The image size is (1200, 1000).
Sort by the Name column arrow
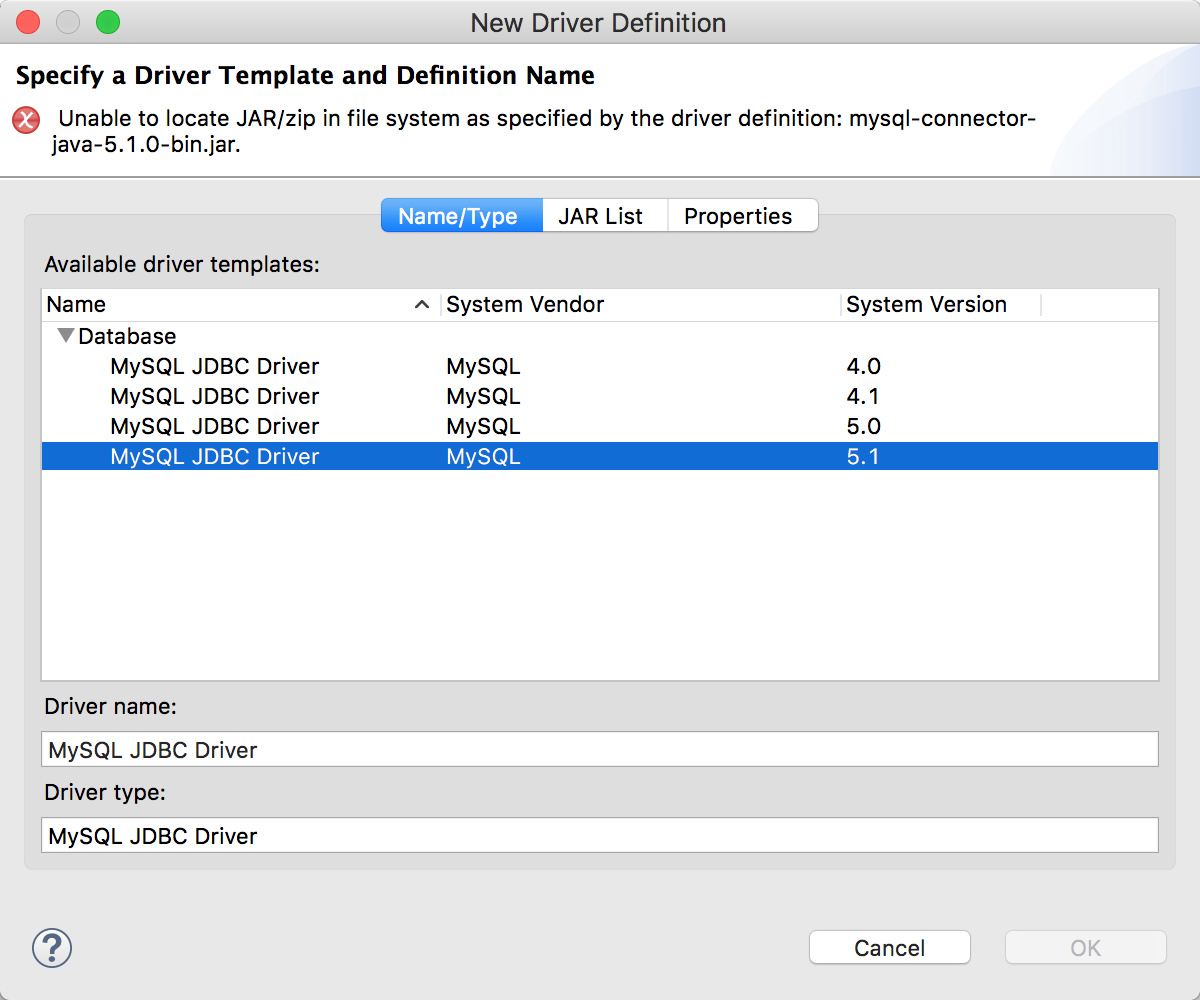[422, 305]
